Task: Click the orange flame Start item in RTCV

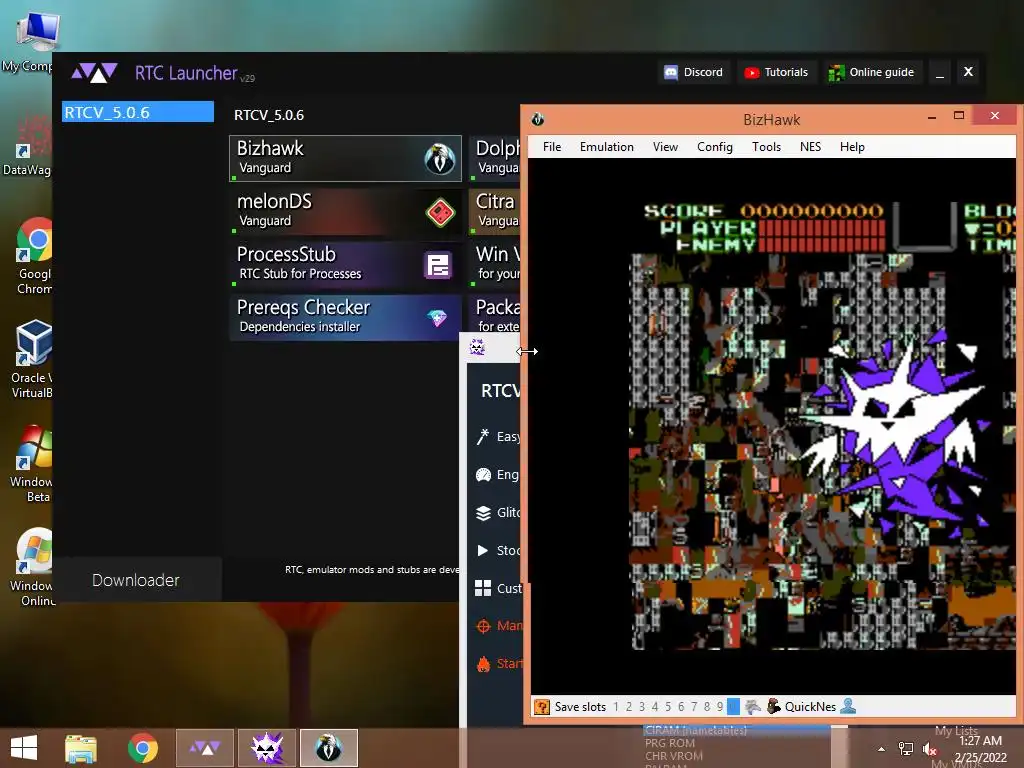Action: pyautogui.click(x=498, y=664)
